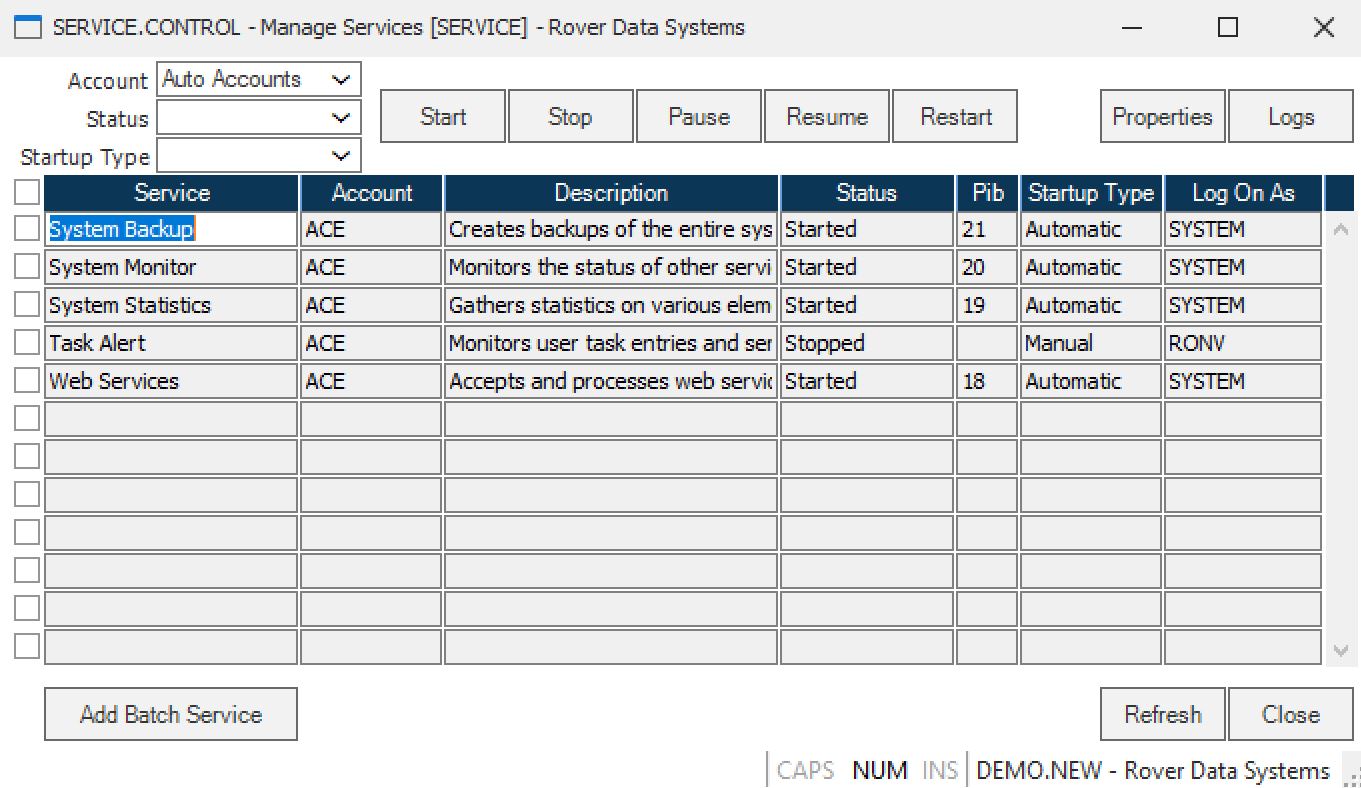Image resolution: width=1361 pixels, height=788 pixels.
Task: Sort by the Service column header
Action: (x=170, y=192)
